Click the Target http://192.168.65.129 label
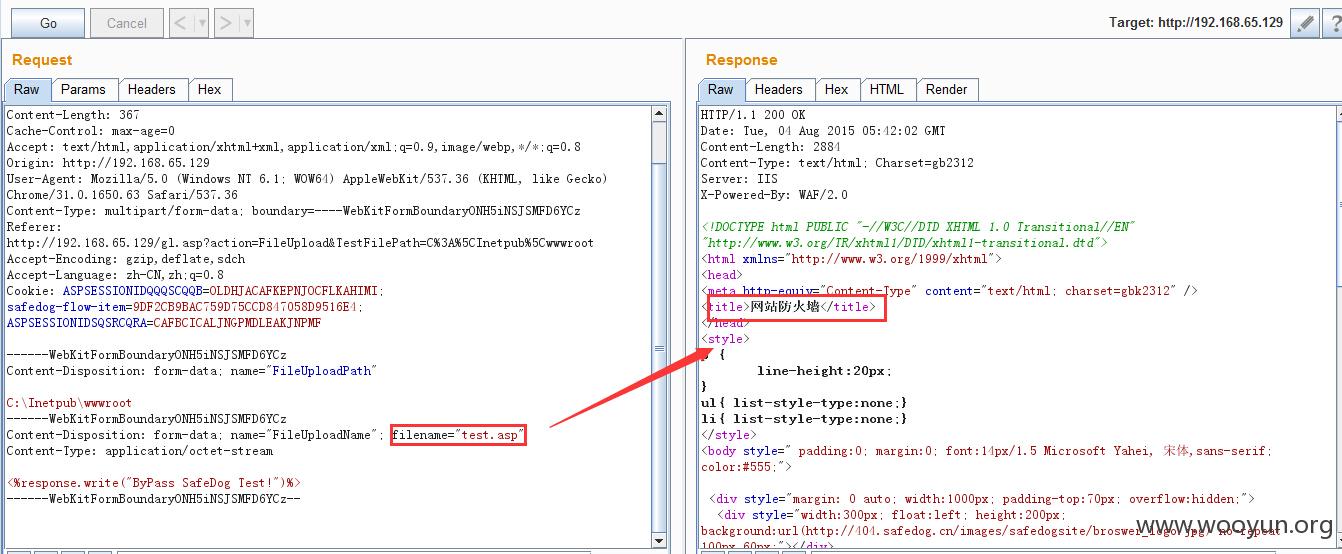 click(1196, 22)
